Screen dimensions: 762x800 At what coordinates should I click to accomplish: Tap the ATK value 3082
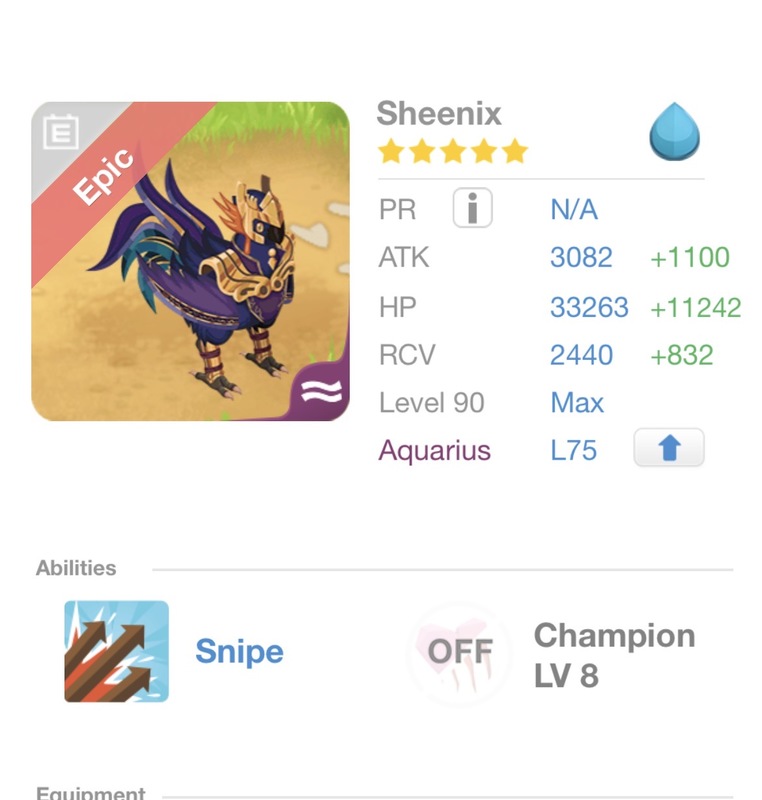(x=581, y=257)
